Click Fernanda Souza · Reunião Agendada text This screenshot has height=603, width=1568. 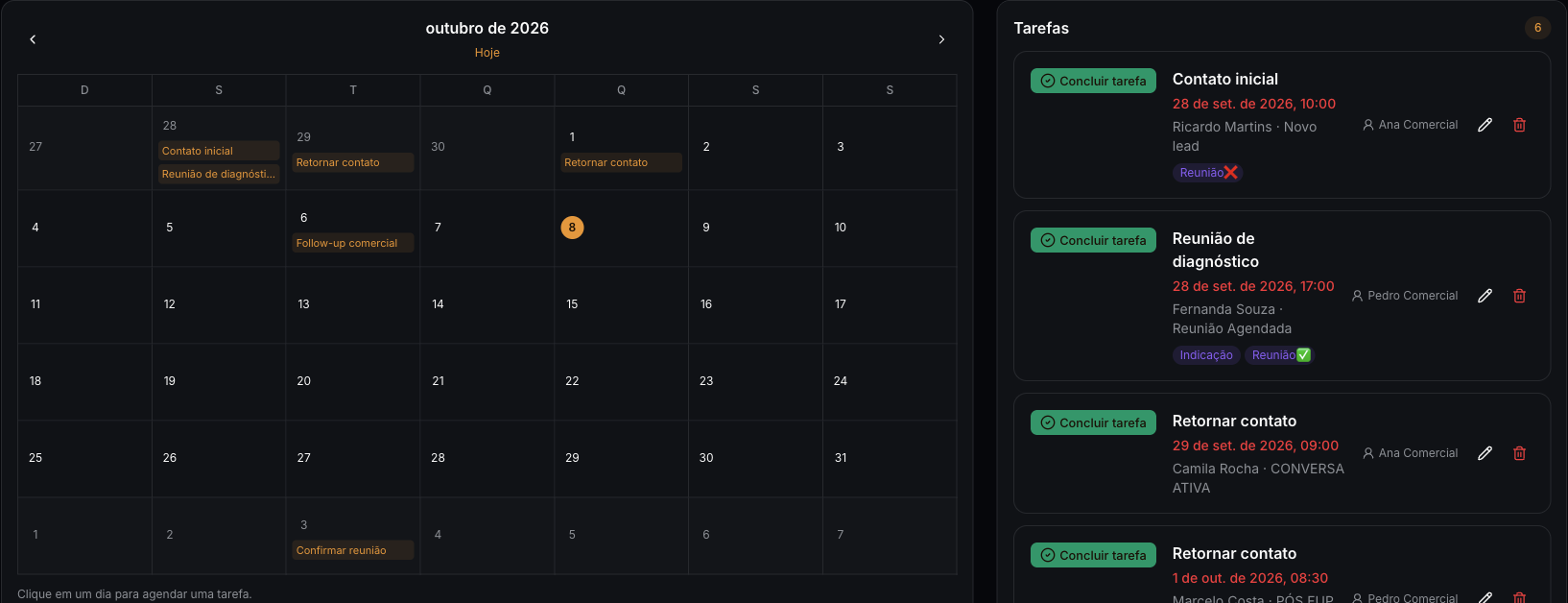[x=1232, y=319]
